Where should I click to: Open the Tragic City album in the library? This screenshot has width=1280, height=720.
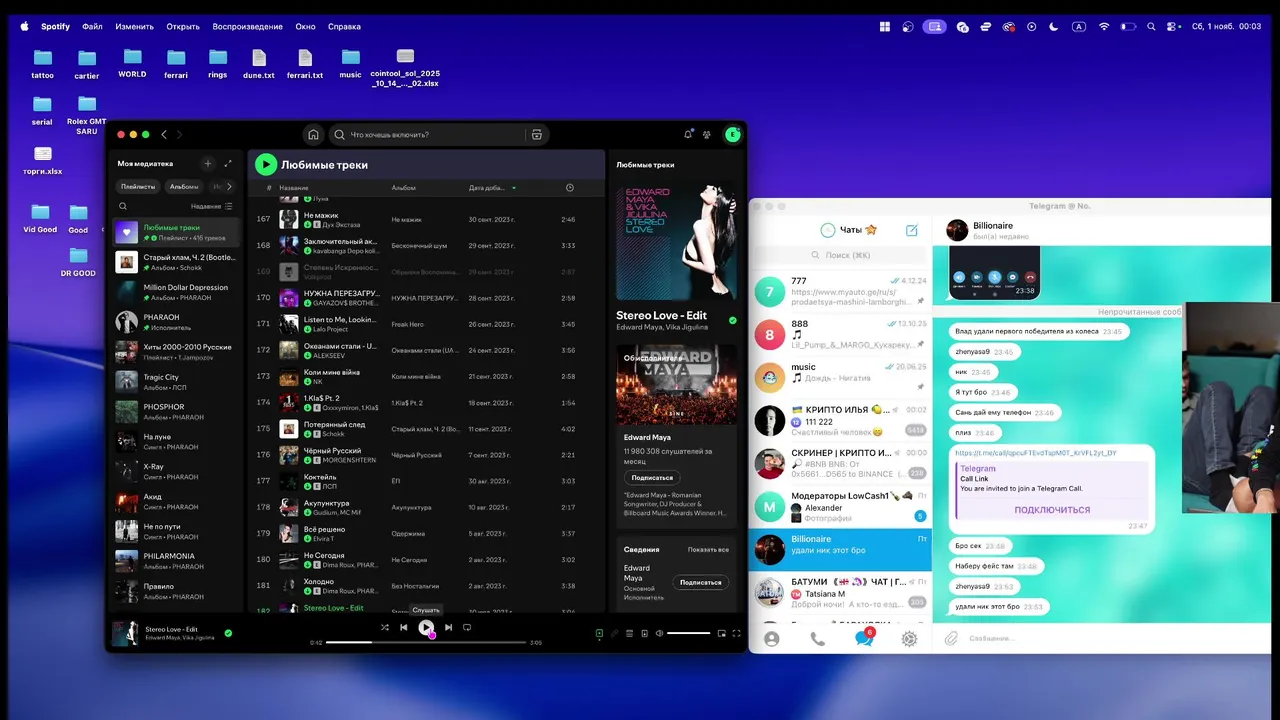click(x=176, y=381)
